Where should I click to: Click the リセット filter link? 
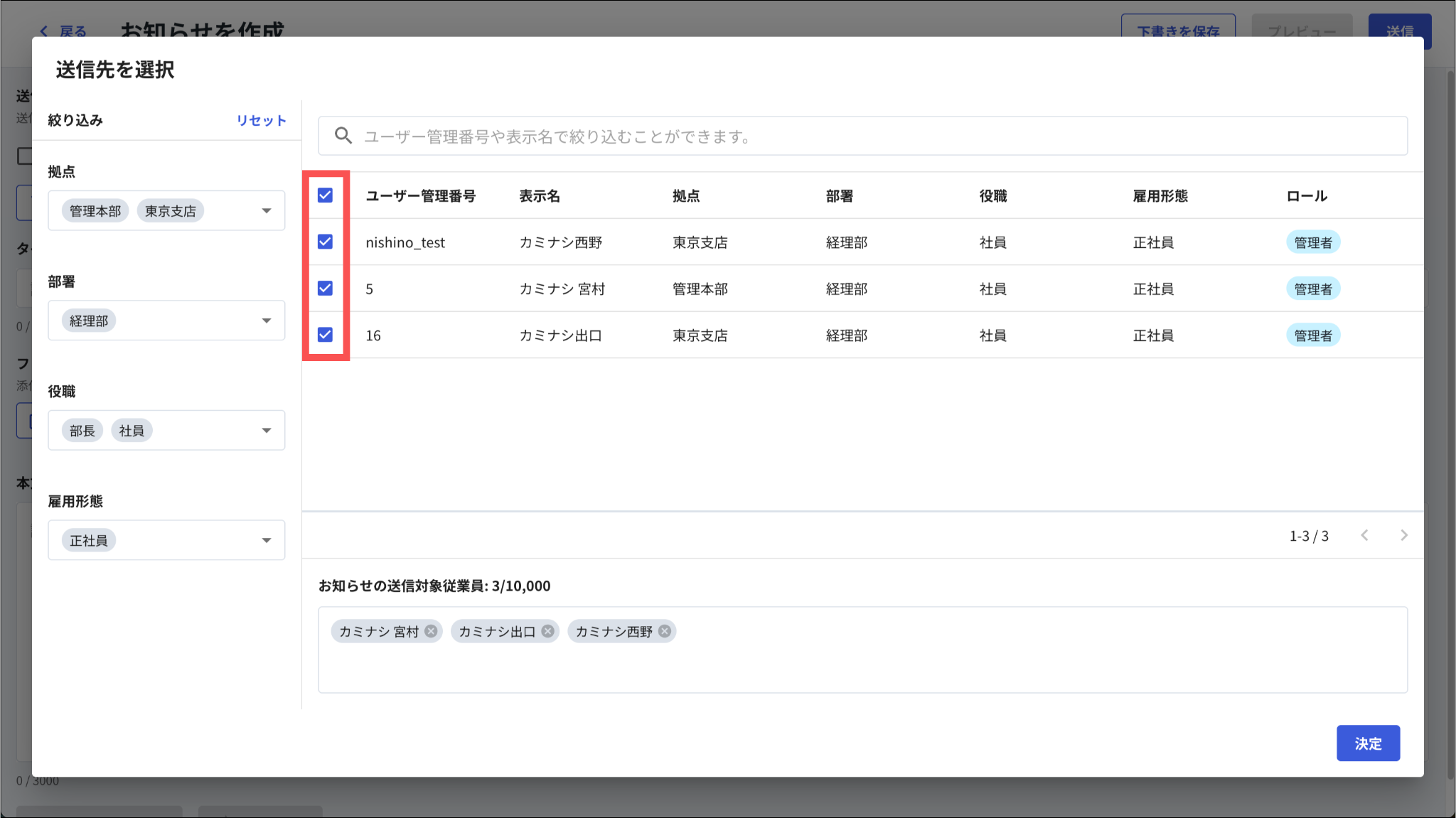[x=261, y=120]
